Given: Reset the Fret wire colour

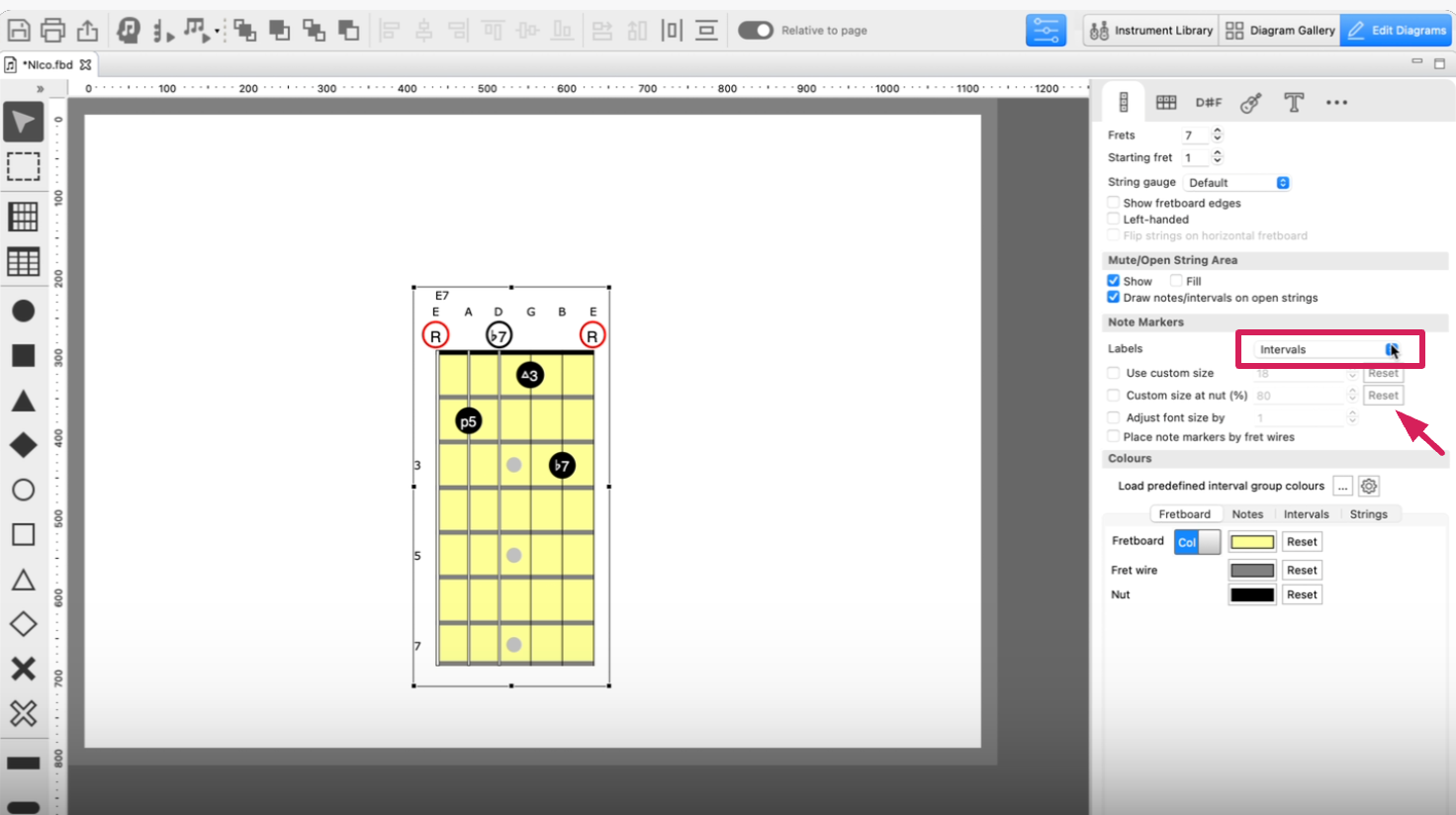Looking at the screenshot, I should 1302,571.
